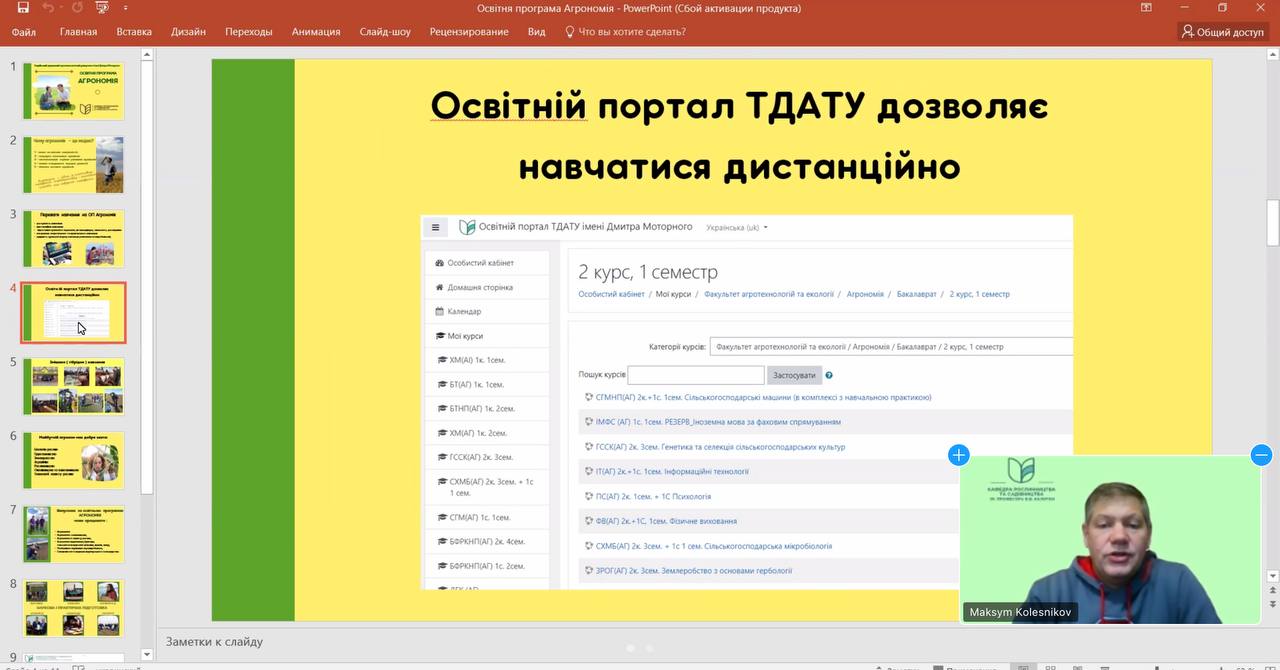Select slide 1 thumbnail
This screenshot has width=1280, height=670.
pyautogui.click(x=74, y=91)
